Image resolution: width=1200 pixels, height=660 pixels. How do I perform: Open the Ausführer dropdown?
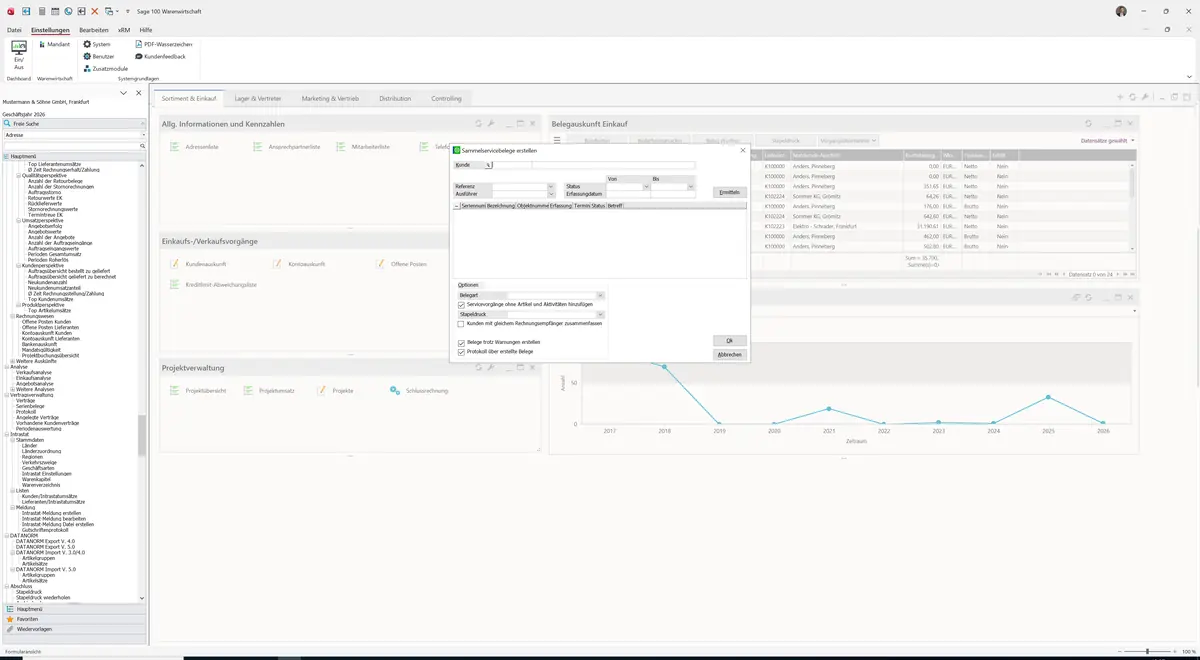click(550, 194)
